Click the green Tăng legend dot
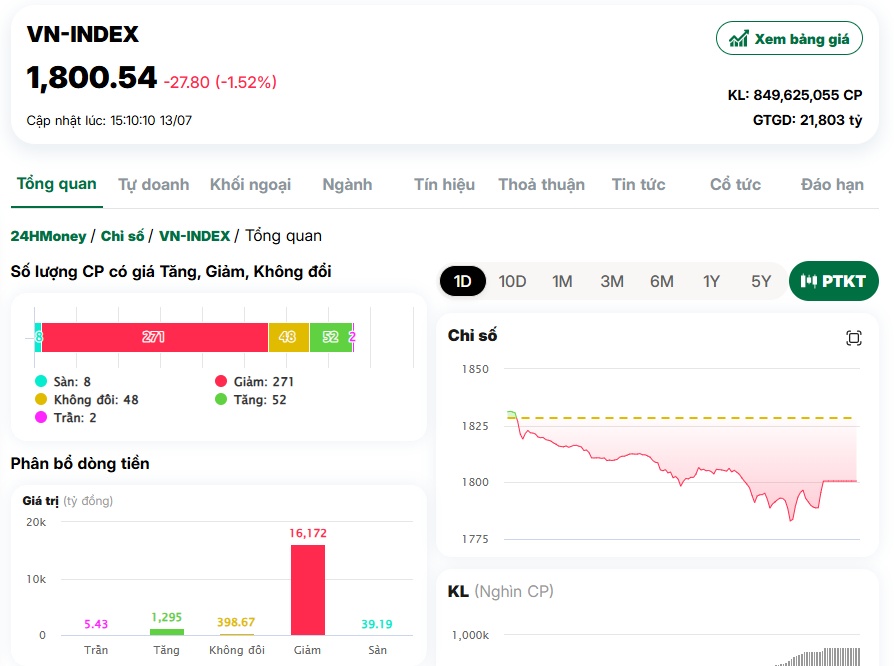The image size is (894, 666). pos(221,399)
